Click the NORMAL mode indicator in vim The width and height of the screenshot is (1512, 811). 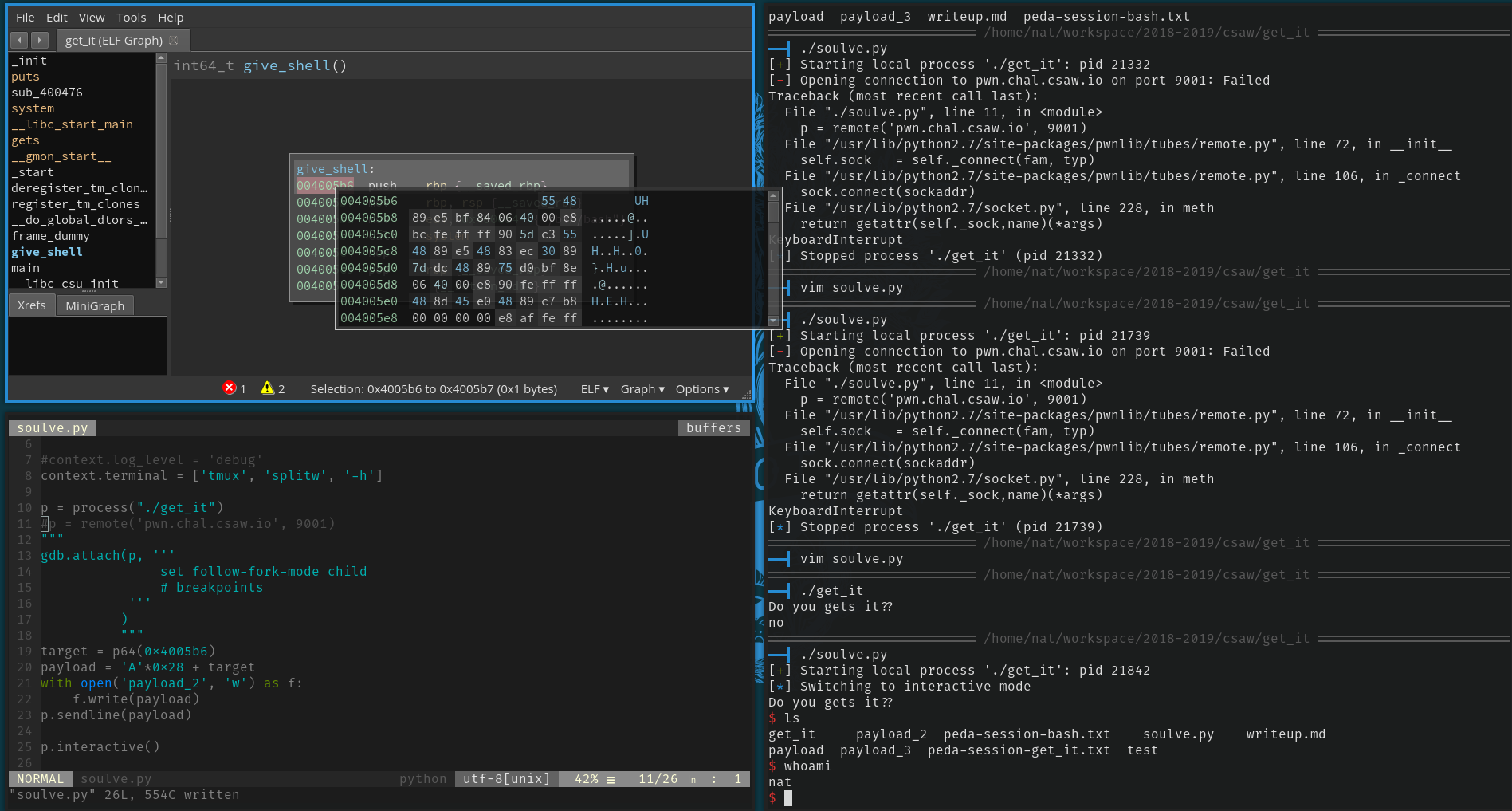tap(40, 779)
